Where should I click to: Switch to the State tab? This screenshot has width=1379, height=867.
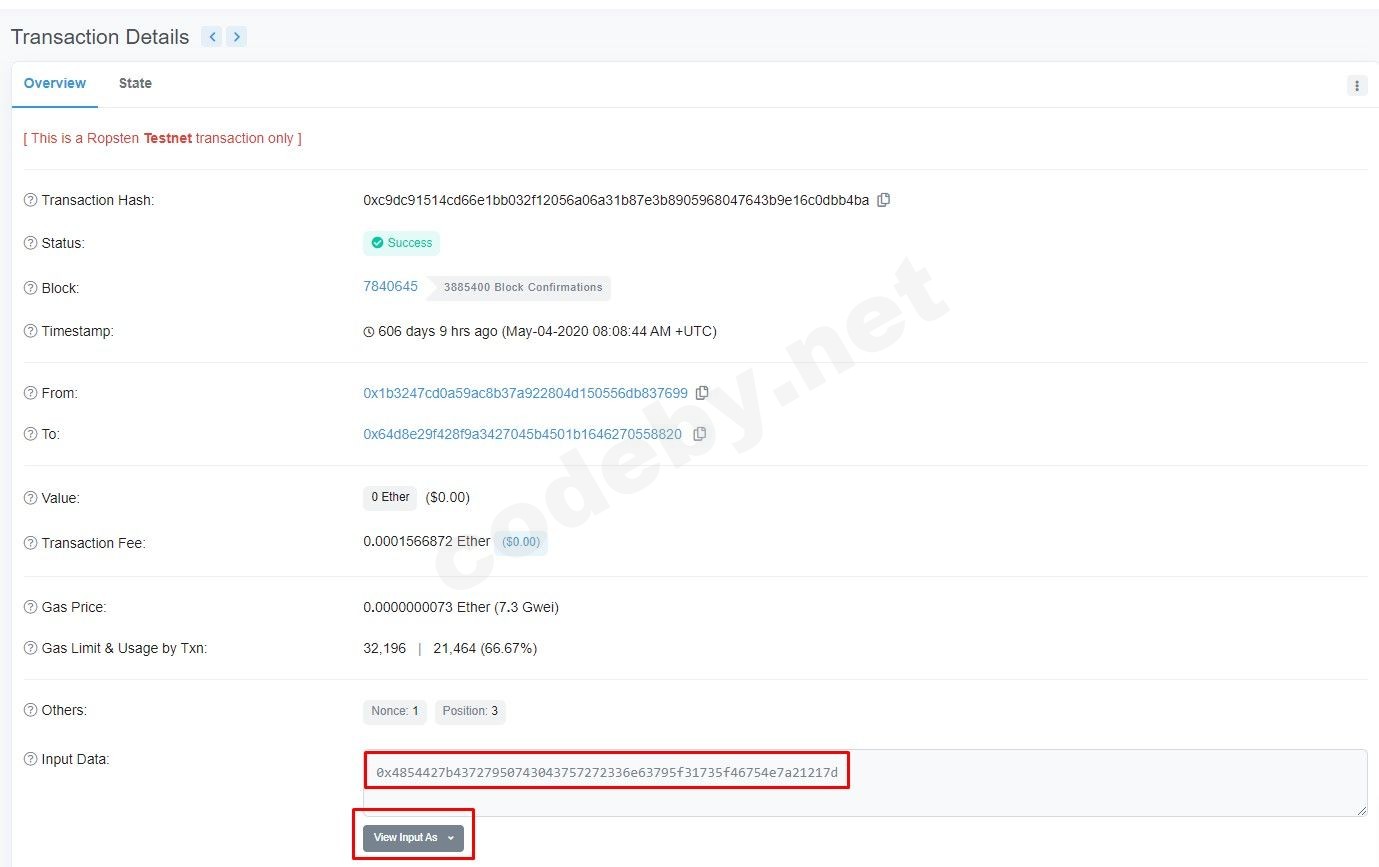click(x=135, y=83)
